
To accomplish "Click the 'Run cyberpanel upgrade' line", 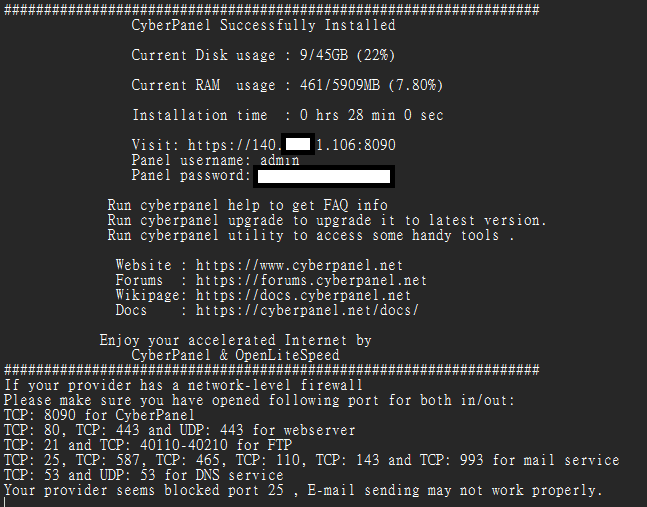I will click(x=327, y=220).
